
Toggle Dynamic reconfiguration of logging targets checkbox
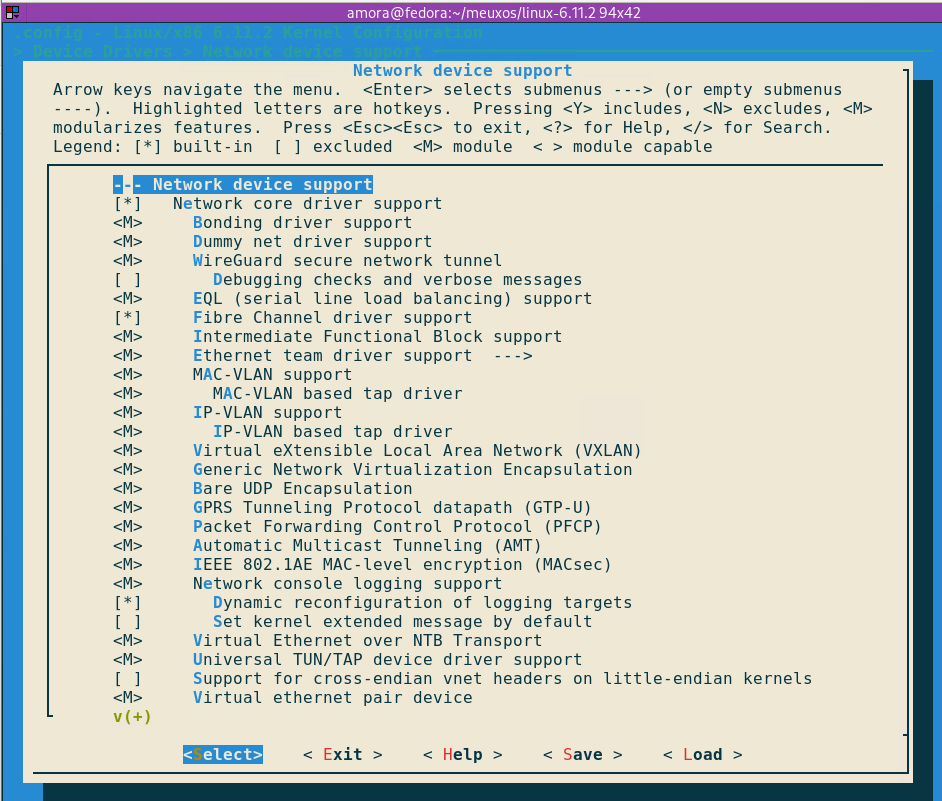[127, 603]
